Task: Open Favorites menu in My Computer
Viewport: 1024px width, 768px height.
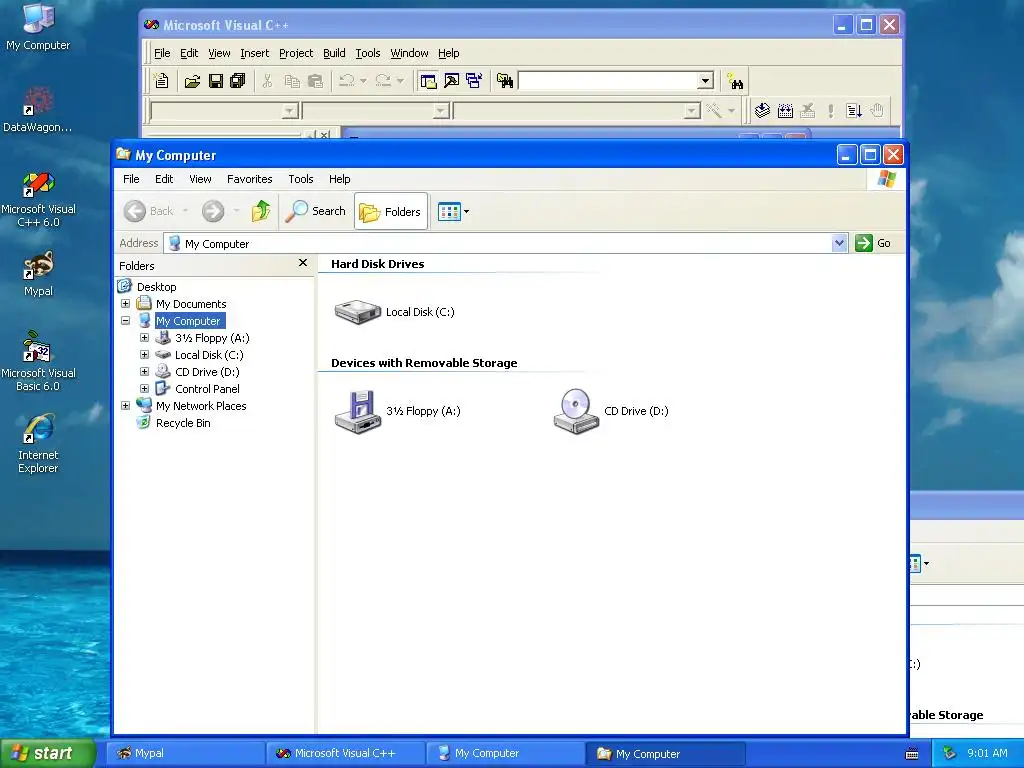Action: (x=249, y=179)
